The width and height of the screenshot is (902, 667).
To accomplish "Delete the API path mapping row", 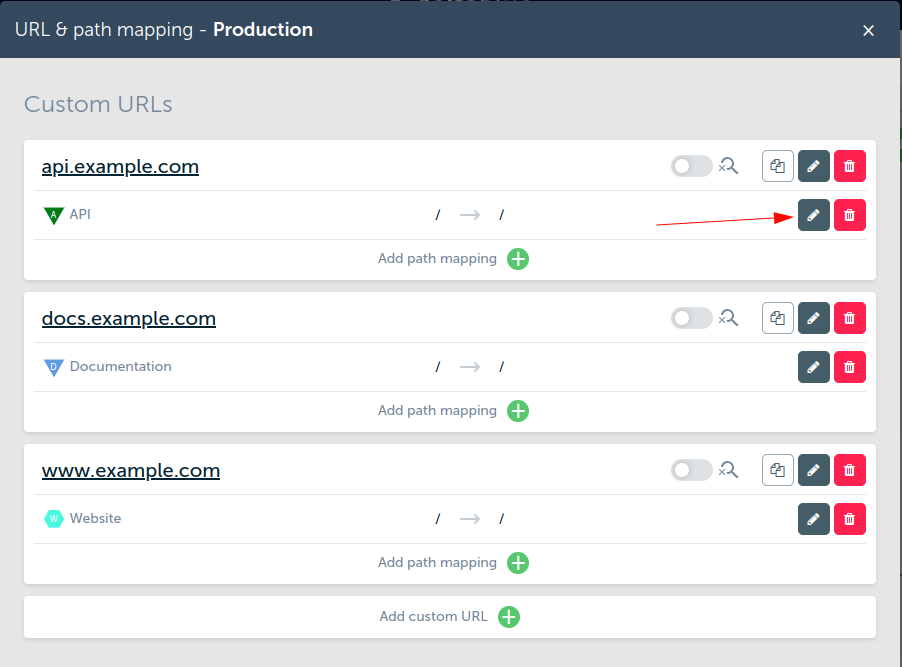I will pyautogui.click(x=849, y=215).
